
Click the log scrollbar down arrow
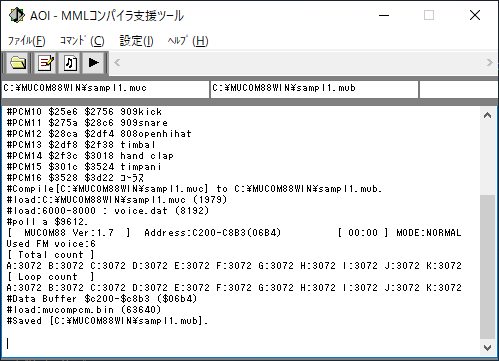[487, 348]
